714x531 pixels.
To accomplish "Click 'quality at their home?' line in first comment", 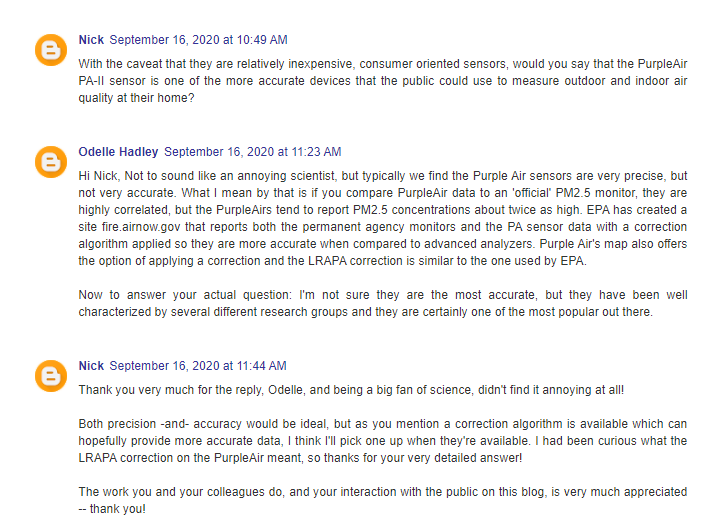I will click(x=136, y=98).
